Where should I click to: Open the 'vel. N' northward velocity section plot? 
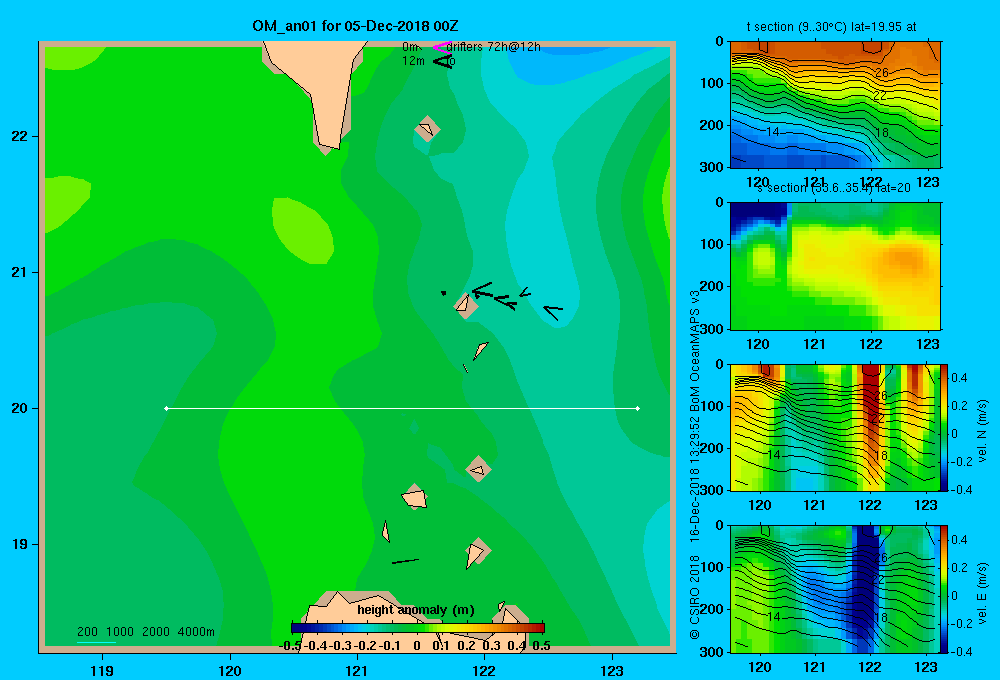[x=835, y=427]
